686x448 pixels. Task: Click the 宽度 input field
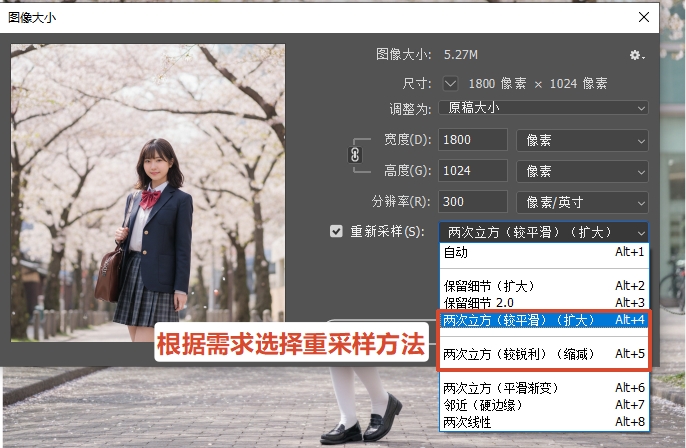pos(473,140)
